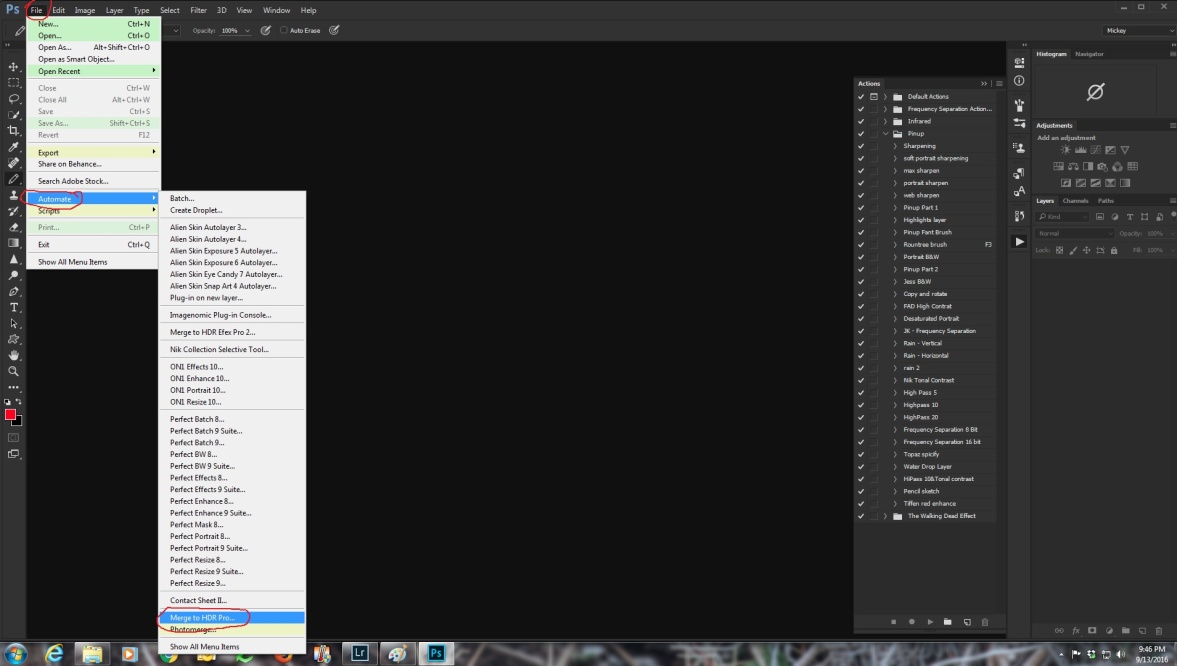Add a Levels adjustment

(x=1080, y=150)
